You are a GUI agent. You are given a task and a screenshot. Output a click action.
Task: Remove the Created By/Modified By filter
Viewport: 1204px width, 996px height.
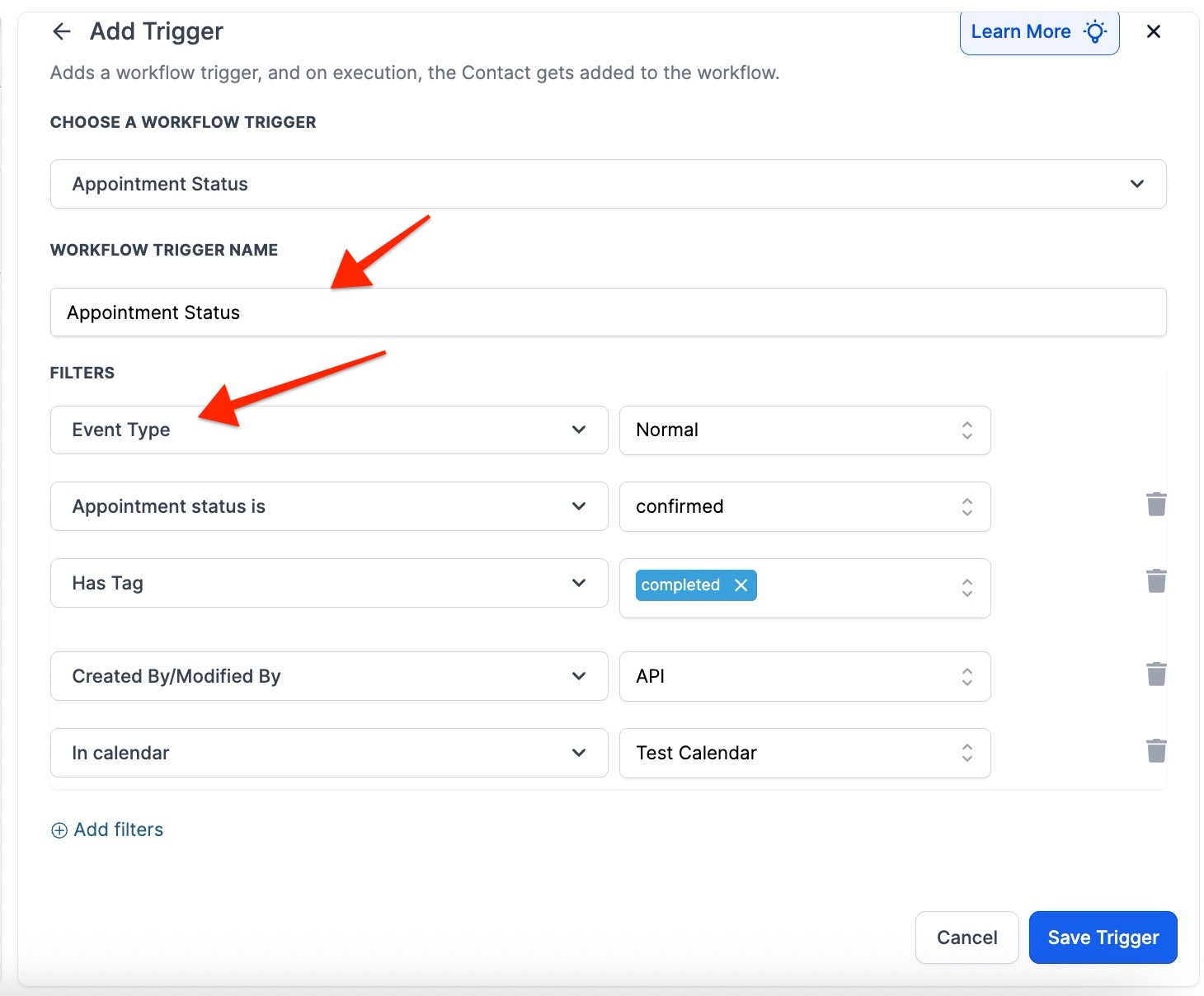click(x=1156, y=674)
